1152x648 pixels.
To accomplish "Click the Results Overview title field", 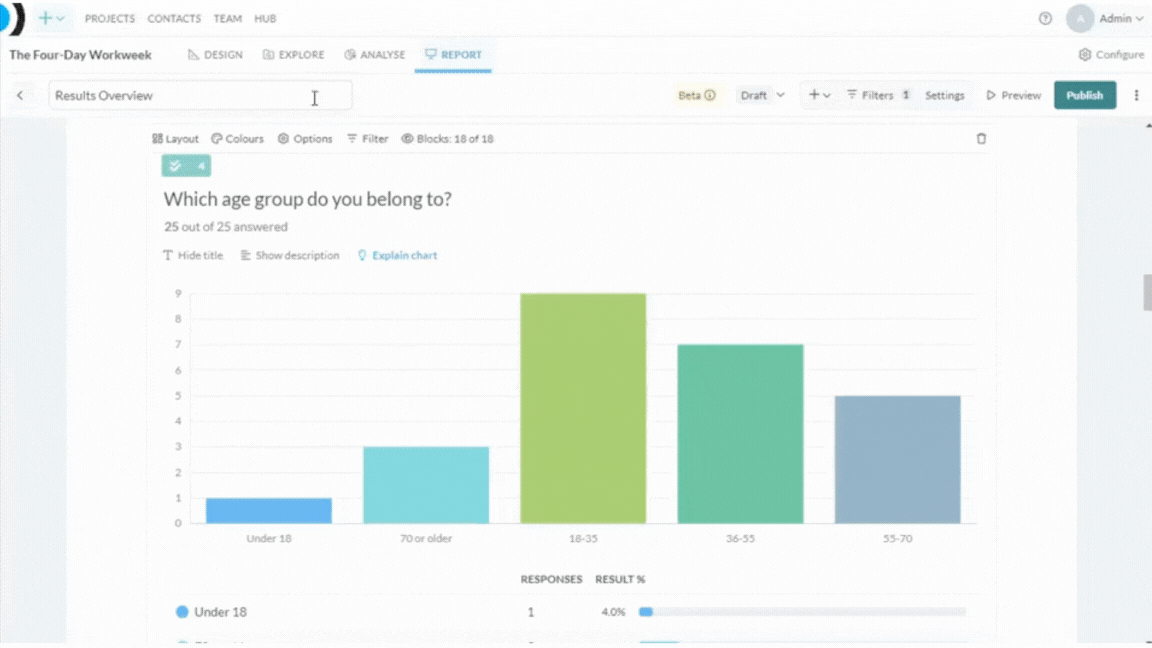I will click(x=201, y=96).
